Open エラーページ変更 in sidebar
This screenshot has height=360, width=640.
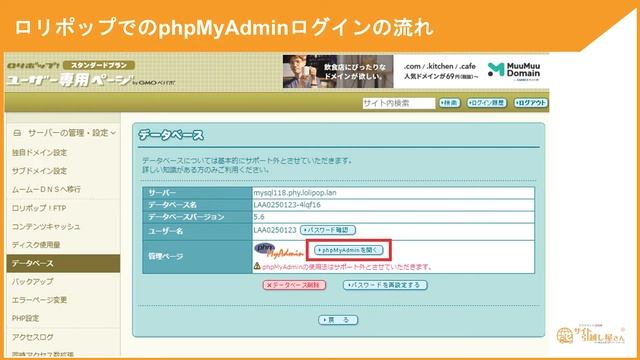(x=39, y=300)
